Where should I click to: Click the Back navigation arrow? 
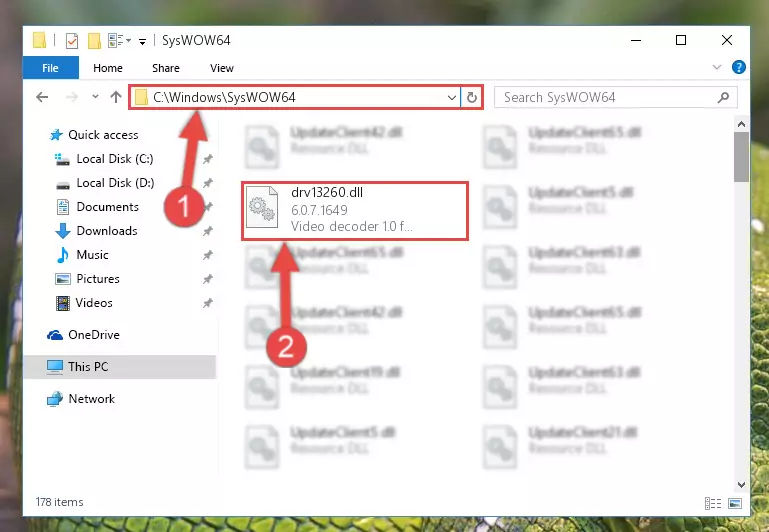coord(42,97)
